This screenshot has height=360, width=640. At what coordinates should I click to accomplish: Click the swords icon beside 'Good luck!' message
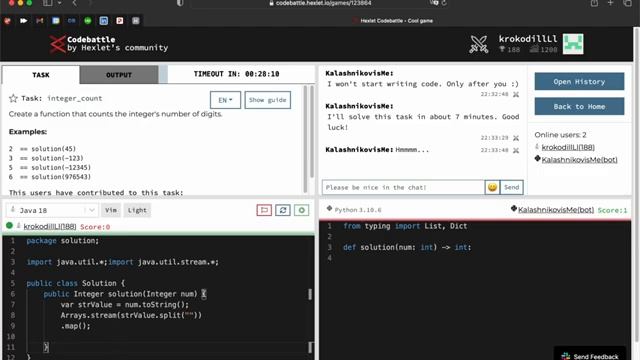point(516,138)
